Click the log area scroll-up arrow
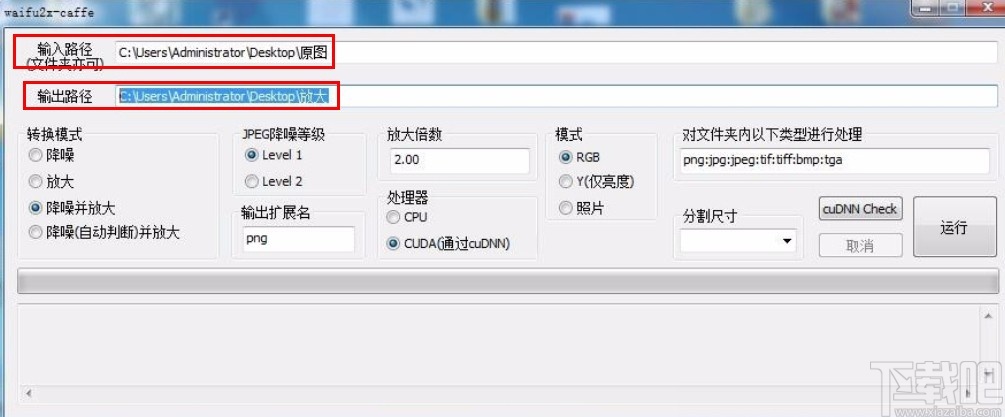 point(988,314)
